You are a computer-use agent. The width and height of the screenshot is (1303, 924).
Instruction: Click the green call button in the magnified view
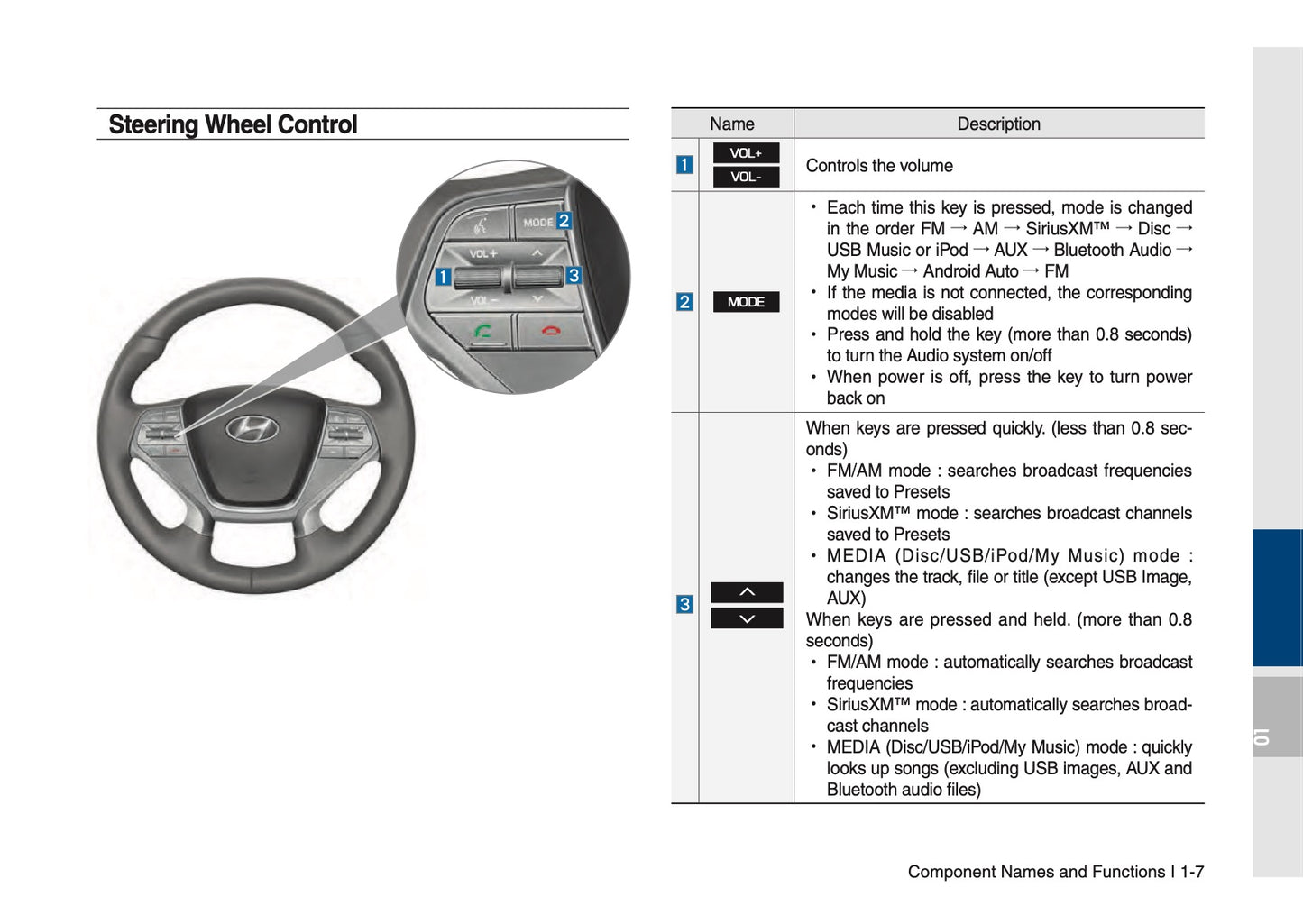(x=482, y=331)
